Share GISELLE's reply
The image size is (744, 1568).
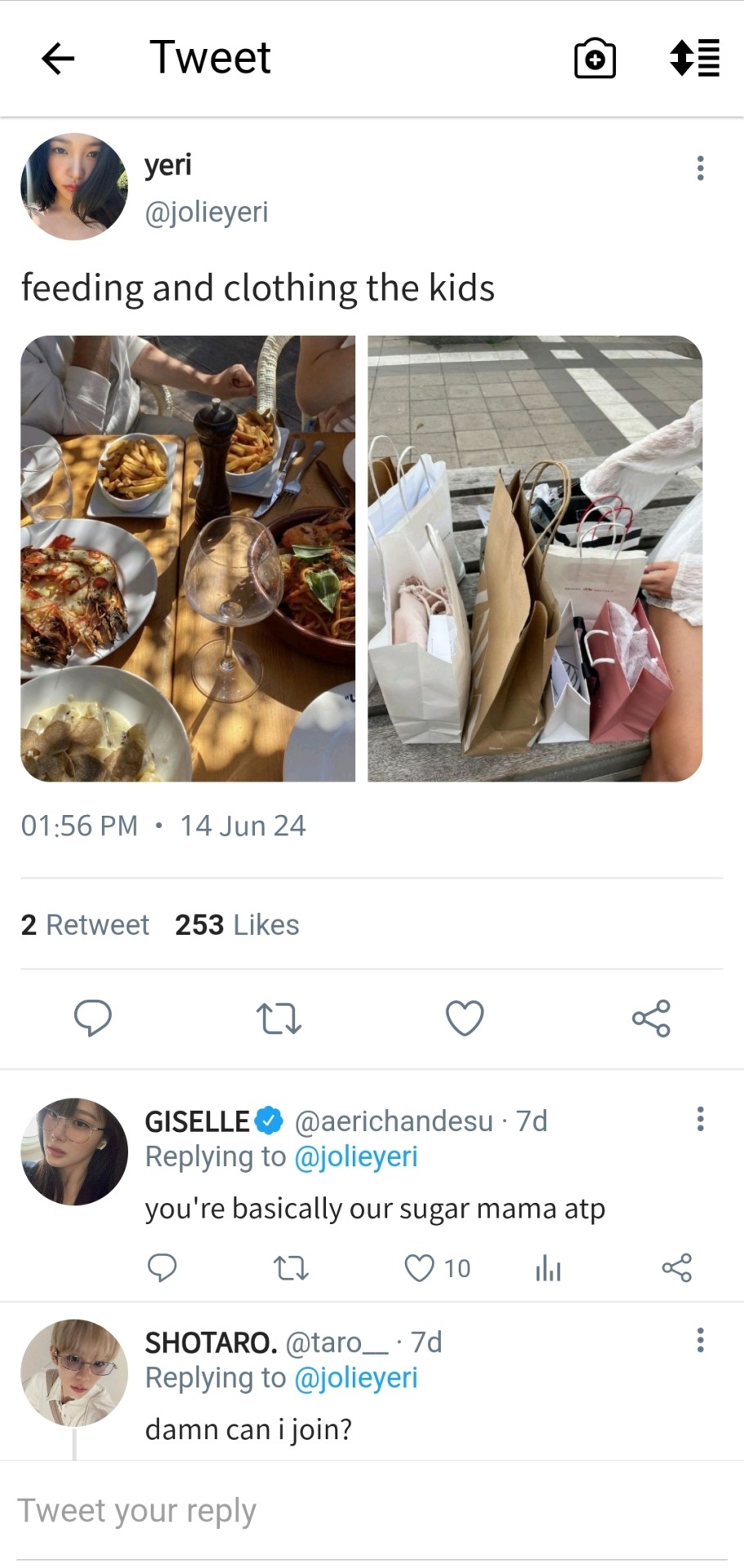pyautogui.click(x=676, y=1267)
